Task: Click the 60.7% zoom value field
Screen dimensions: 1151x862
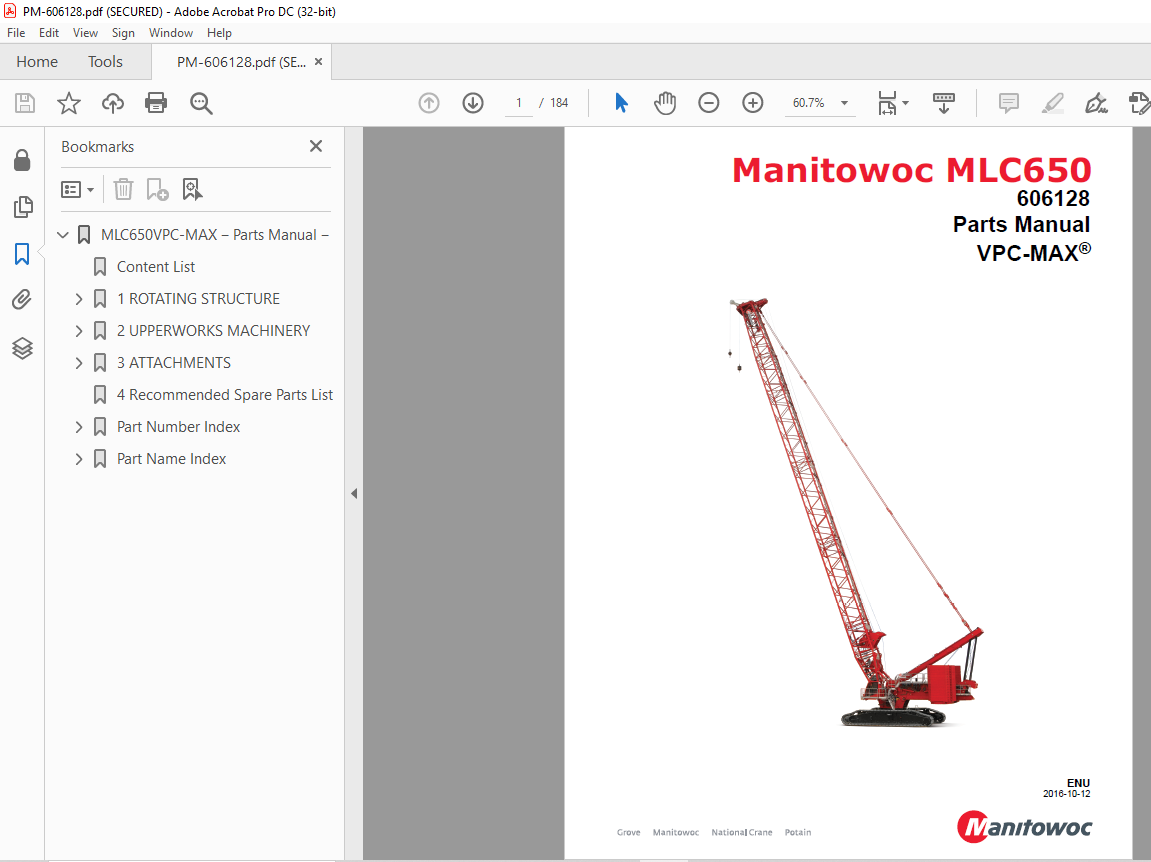Action: [x=808, y=103]
